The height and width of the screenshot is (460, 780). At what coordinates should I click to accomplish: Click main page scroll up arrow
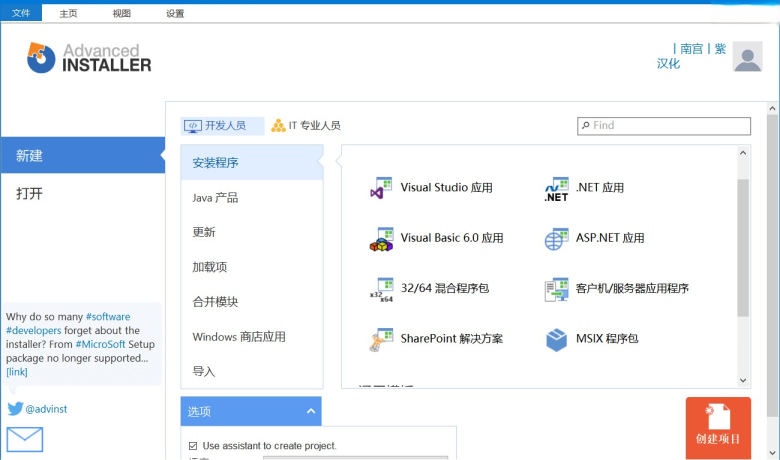772,108
